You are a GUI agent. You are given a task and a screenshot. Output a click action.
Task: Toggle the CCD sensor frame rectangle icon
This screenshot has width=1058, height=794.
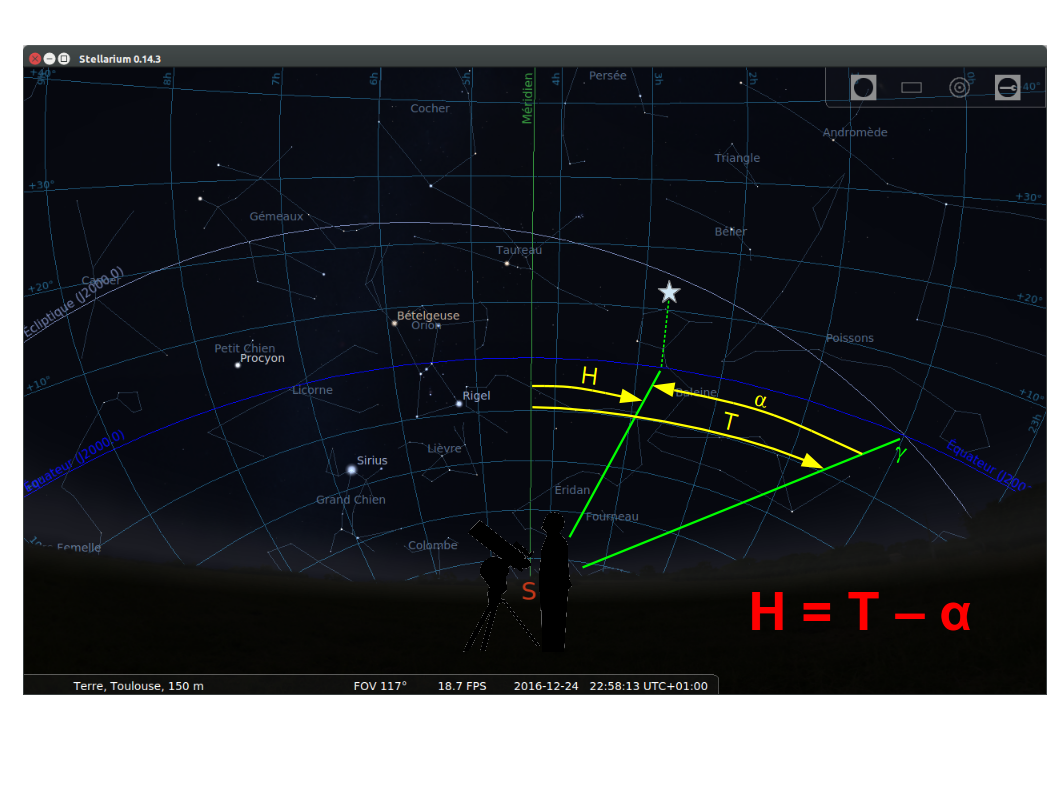coord(911,88)
